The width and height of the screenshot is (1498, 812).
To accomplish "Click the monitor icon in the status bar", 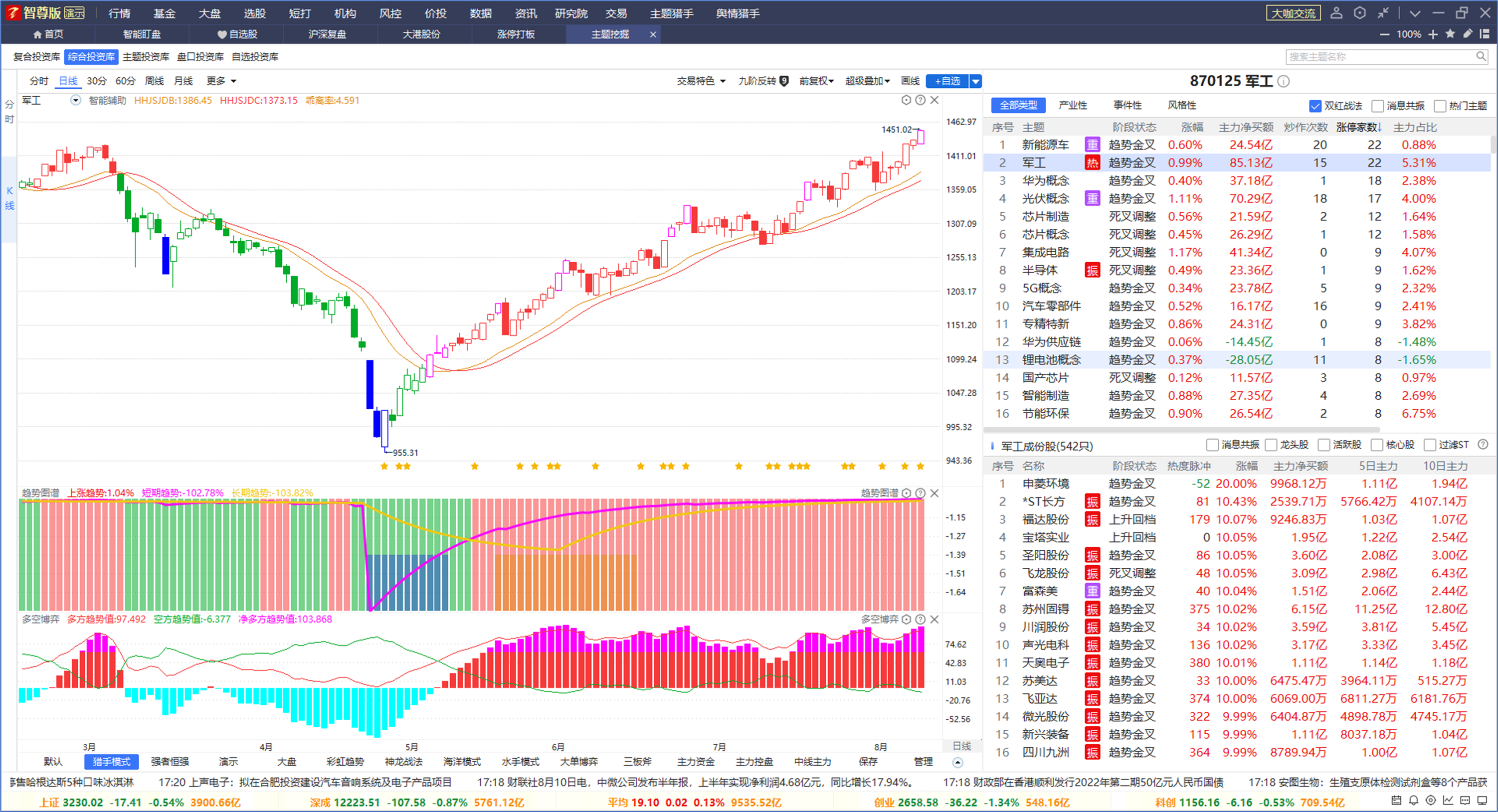I will tap(1483, 801).
